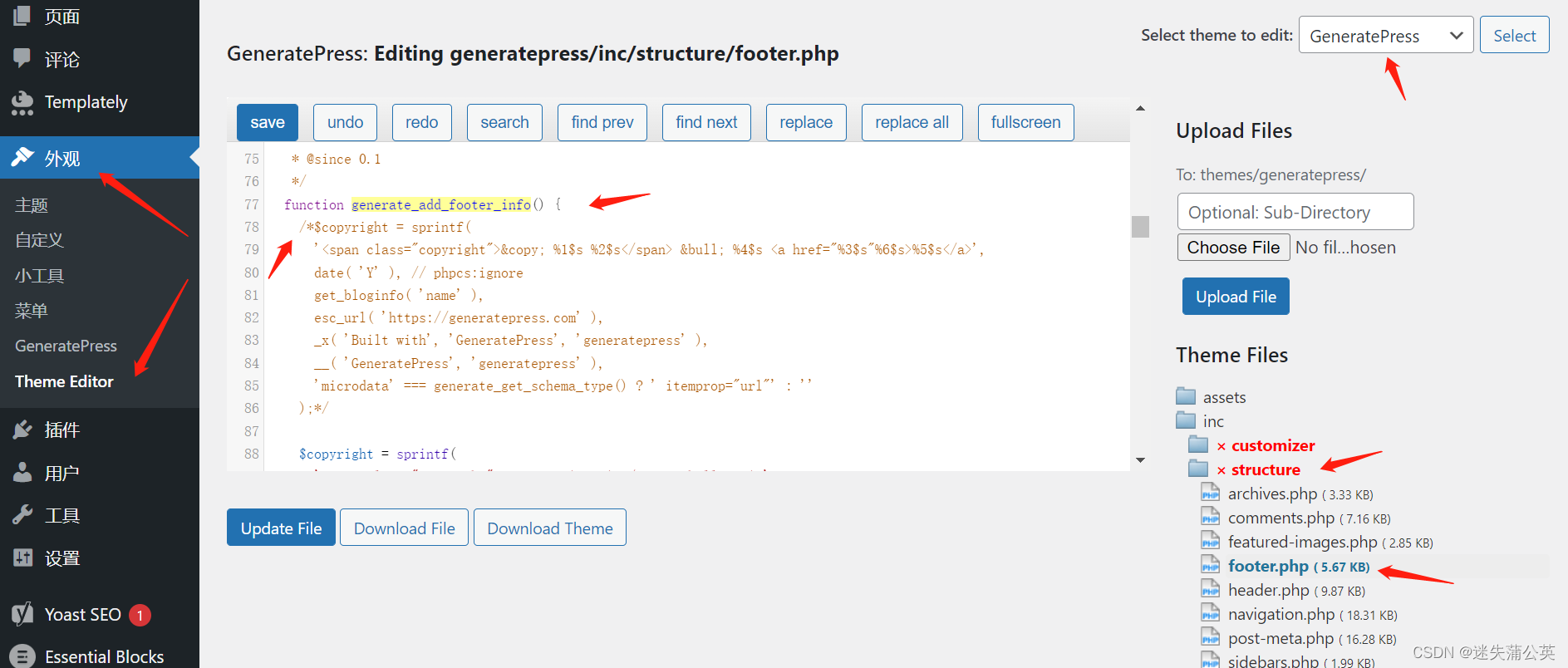The image size is (1568, 668).
Task: Enter fullscreen editor mode
Action: point(1025,122)
